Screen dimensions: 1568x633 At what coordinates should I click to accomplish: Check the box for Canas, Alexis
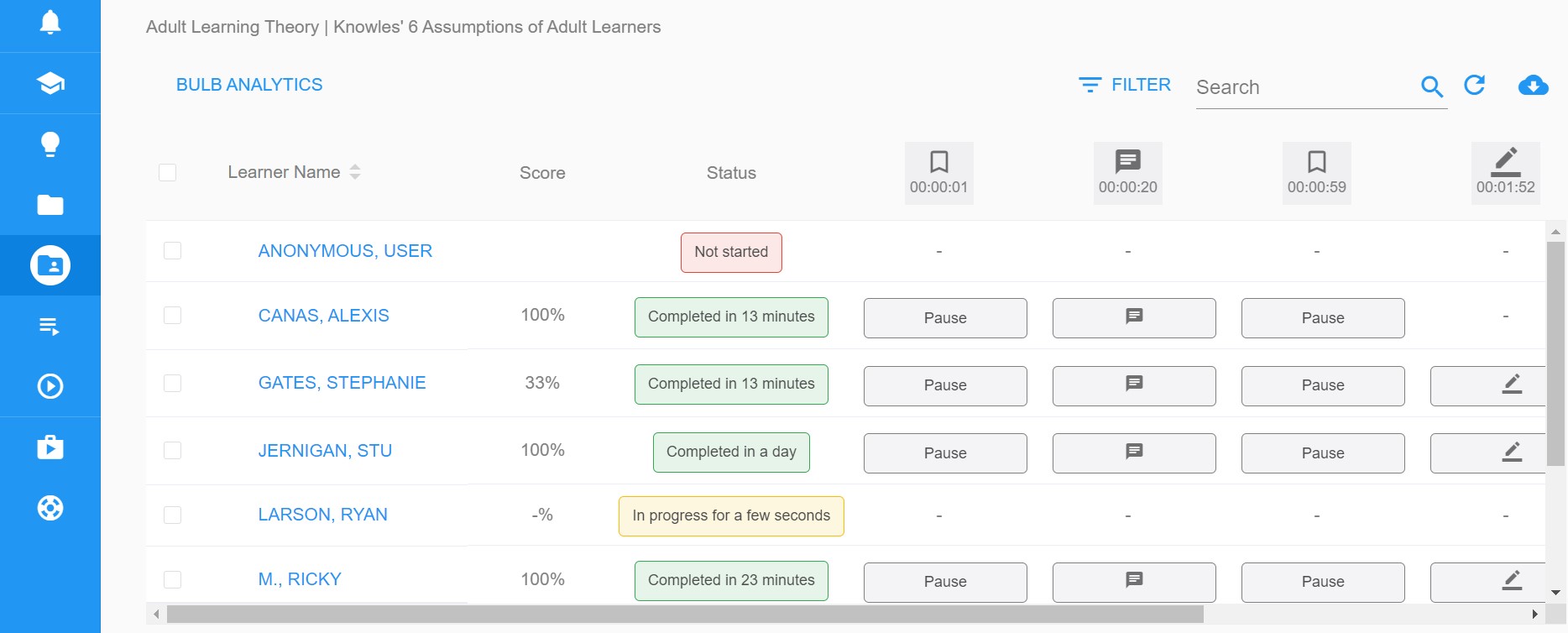tap(173, 316)
